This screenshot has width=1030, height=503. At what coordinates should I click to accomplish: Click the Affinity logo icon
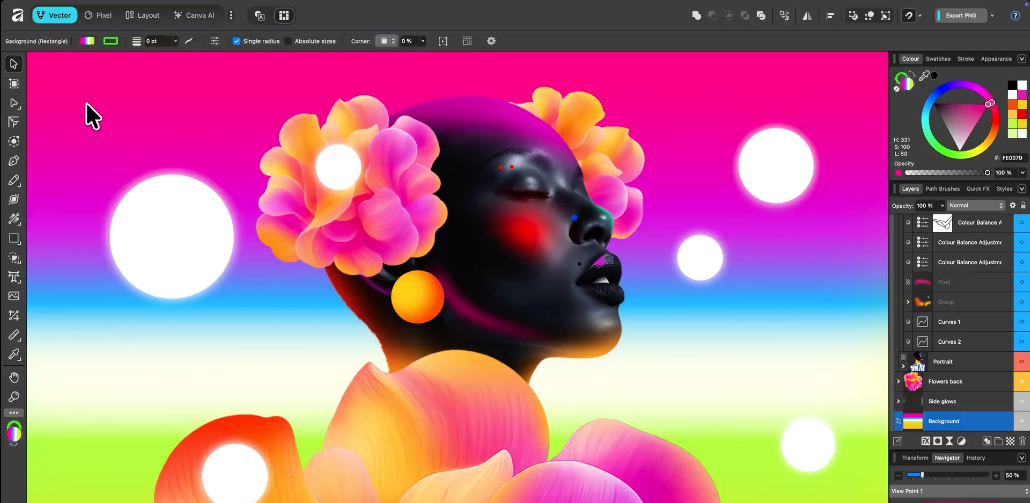click(18, 15)
